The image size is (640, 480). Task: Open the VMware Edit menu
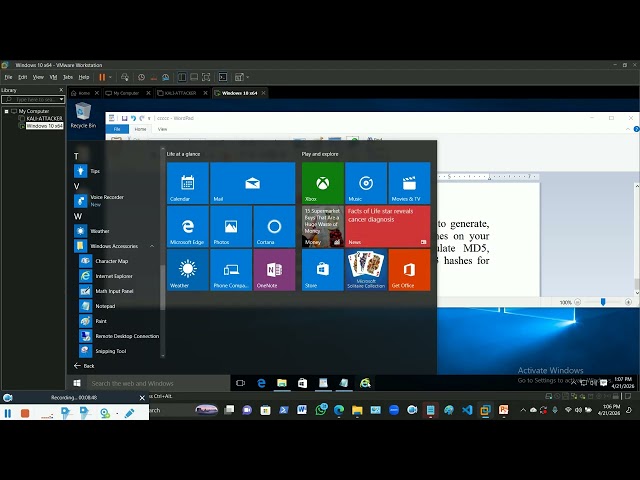[22, 77]
